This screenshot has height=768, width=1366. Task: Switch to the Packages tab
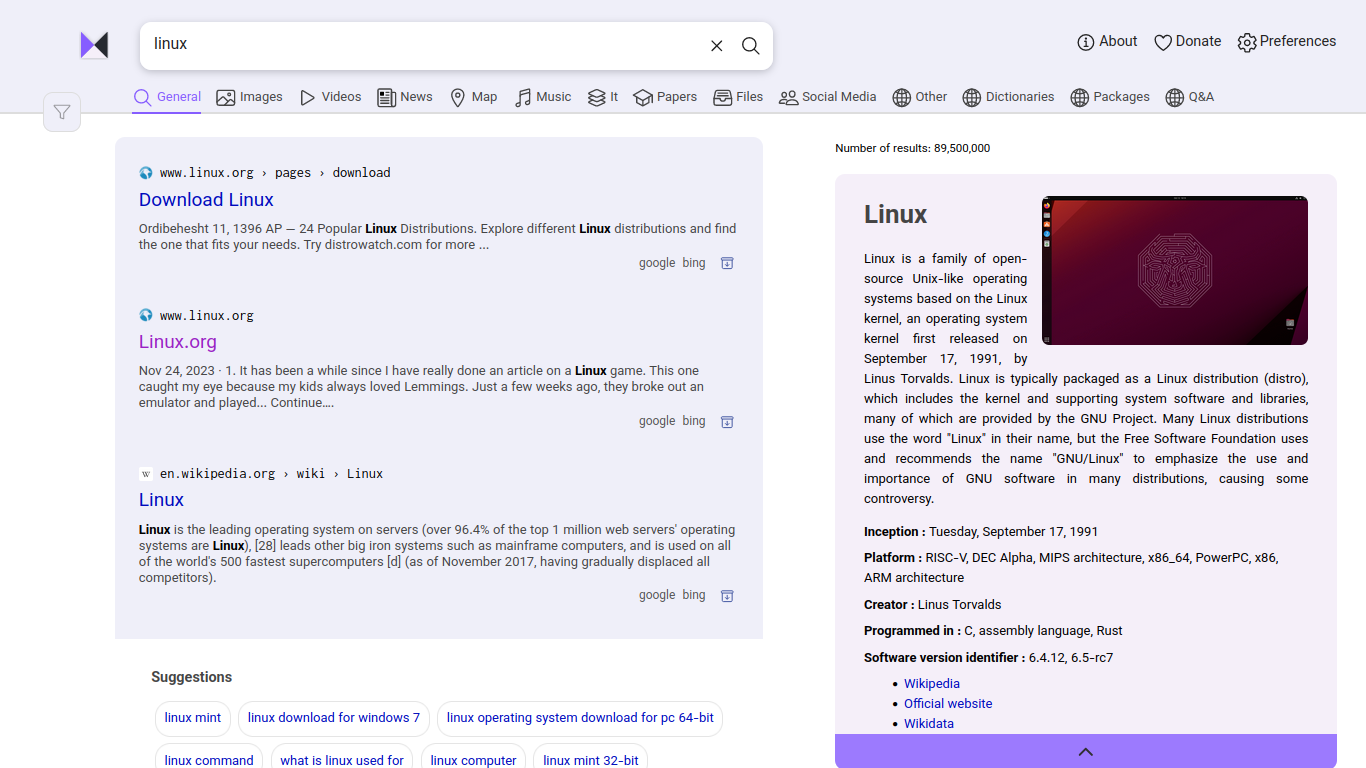pyautogui.click(x=1110, y=97)
